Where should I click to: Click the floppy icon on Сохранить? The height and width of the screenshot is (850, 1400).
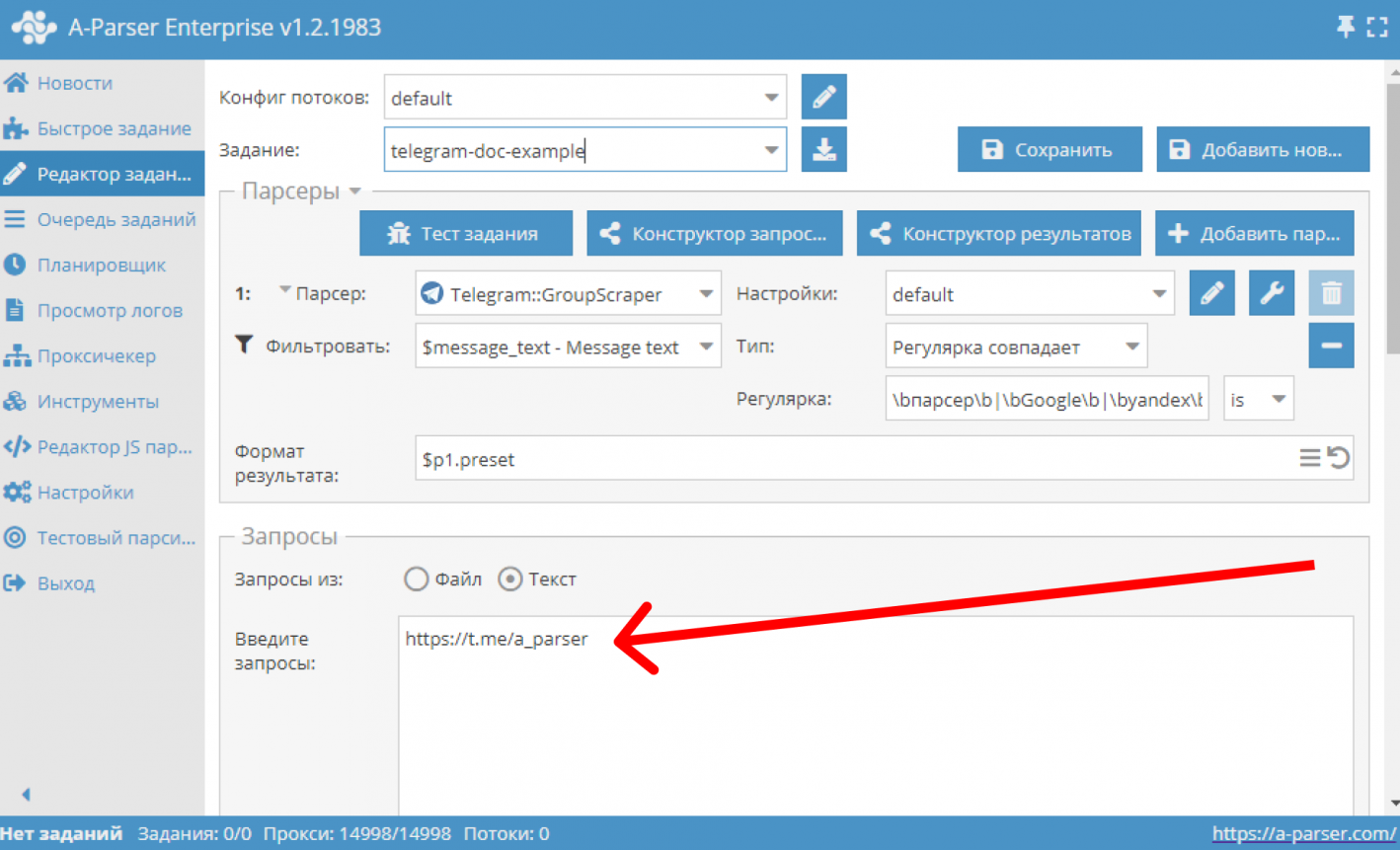coord(992,149)
